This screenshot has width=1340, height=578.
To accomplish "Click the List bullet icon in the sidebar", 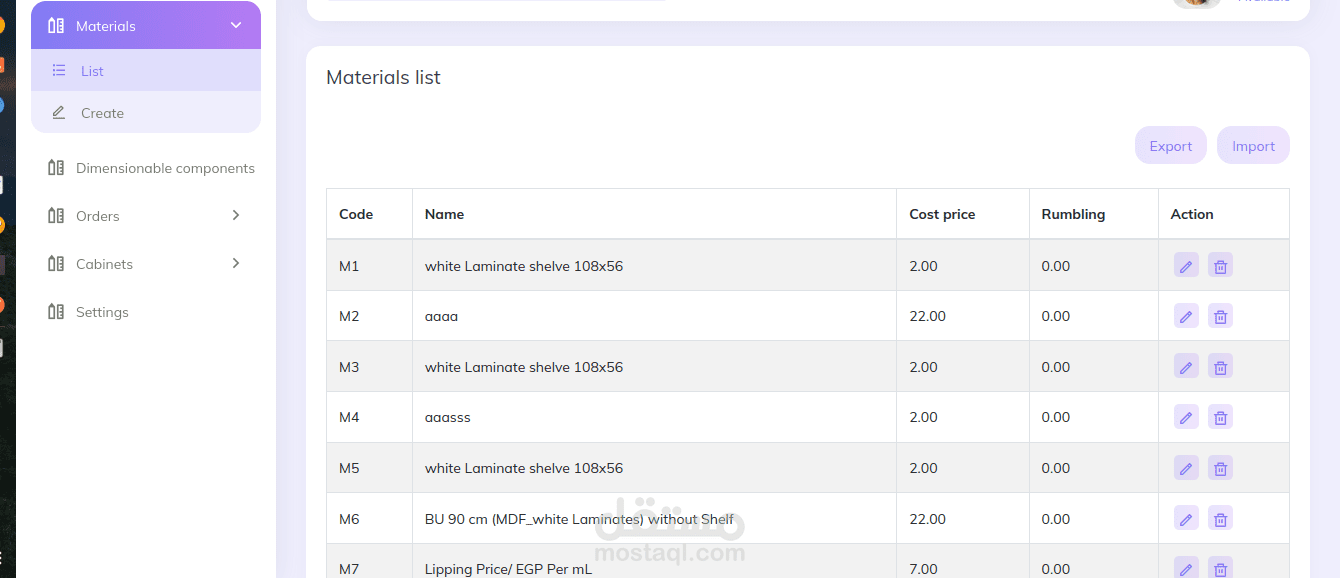I will pyautogui.click(x=59, y=71).
